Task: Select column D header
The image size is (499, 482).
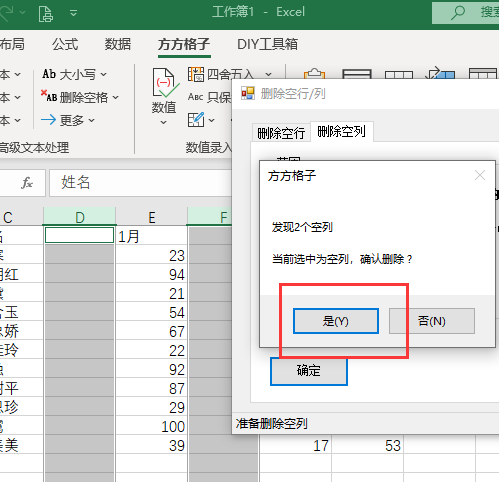Action: tap(80, 217)
